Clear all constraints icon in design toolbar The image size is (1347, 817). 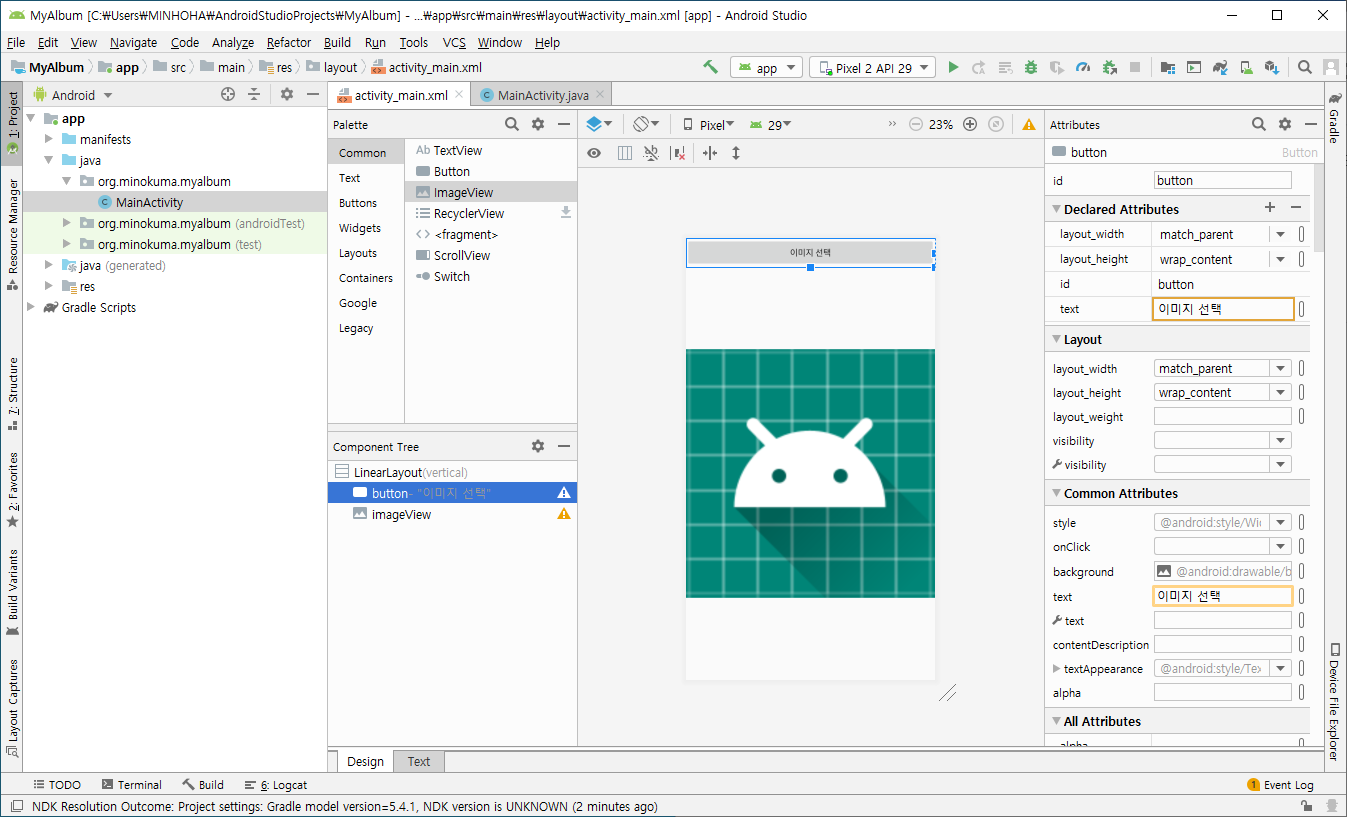[679, 153]
